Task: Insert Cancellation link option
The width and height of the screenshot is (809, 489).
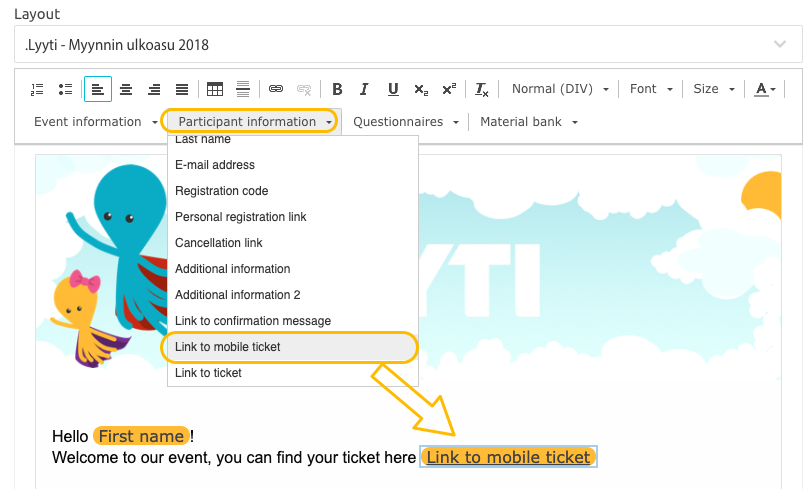Action: pyautogui.click(x=293, y=242)
